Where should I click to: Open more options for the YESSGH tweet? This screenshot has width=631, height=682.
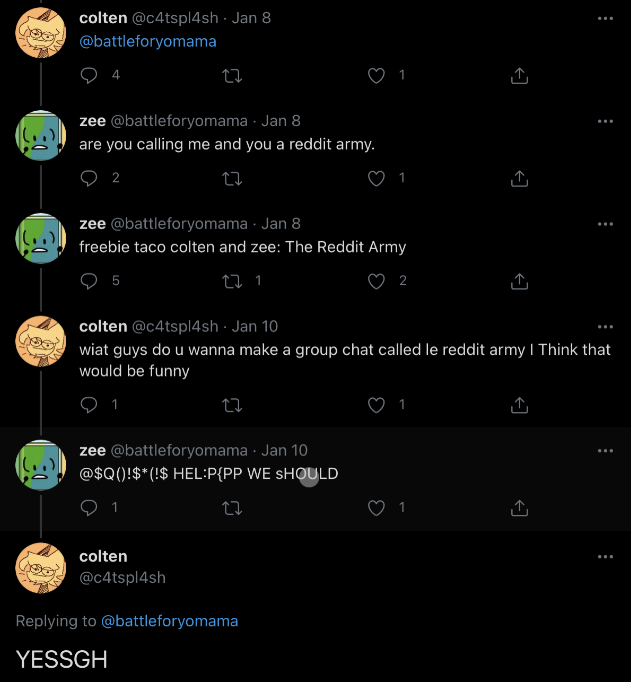pyautogui.click(x=605, y=556)
